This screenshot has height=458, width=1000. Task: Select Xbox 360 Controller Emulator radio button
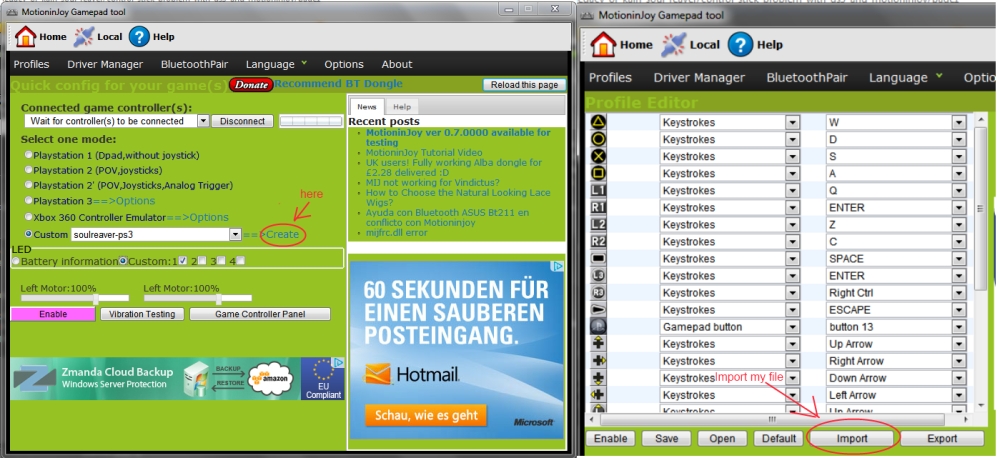coord(29,217)
